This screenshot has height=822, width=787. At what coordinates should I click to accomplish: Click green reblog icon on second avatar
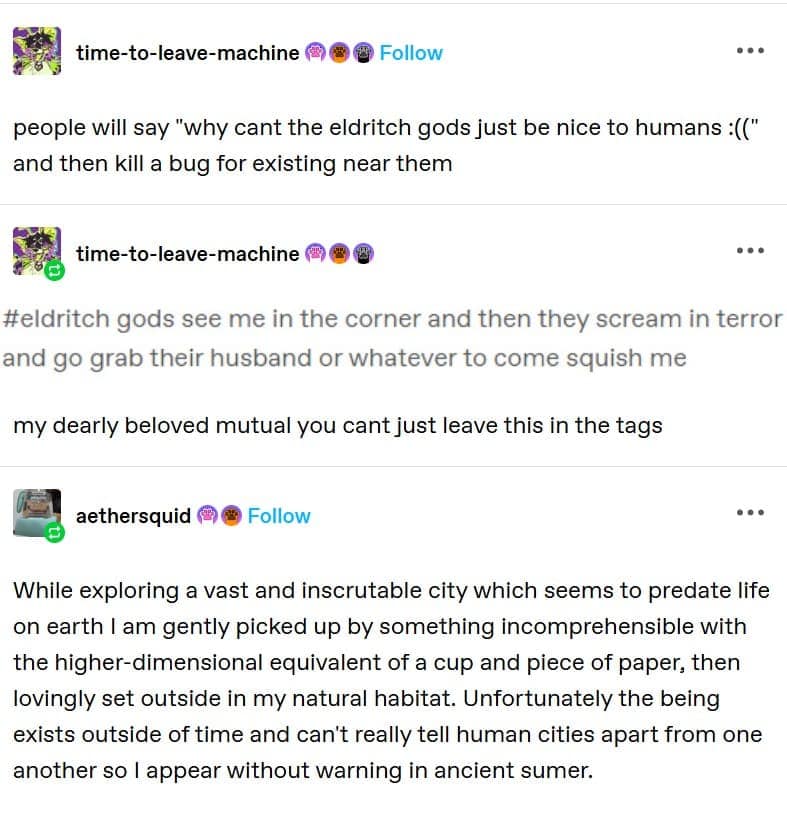tap(54, 271)
